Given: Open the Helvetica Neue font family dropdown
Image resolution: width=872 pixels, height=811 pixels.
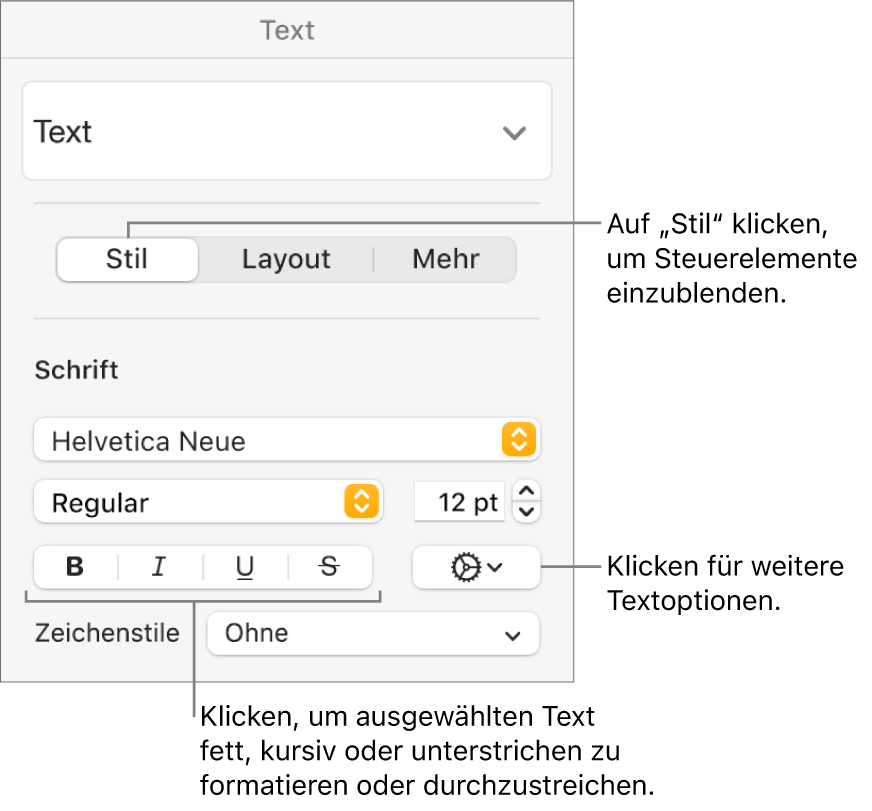Looking at the screenshot, I should (270, 440).
